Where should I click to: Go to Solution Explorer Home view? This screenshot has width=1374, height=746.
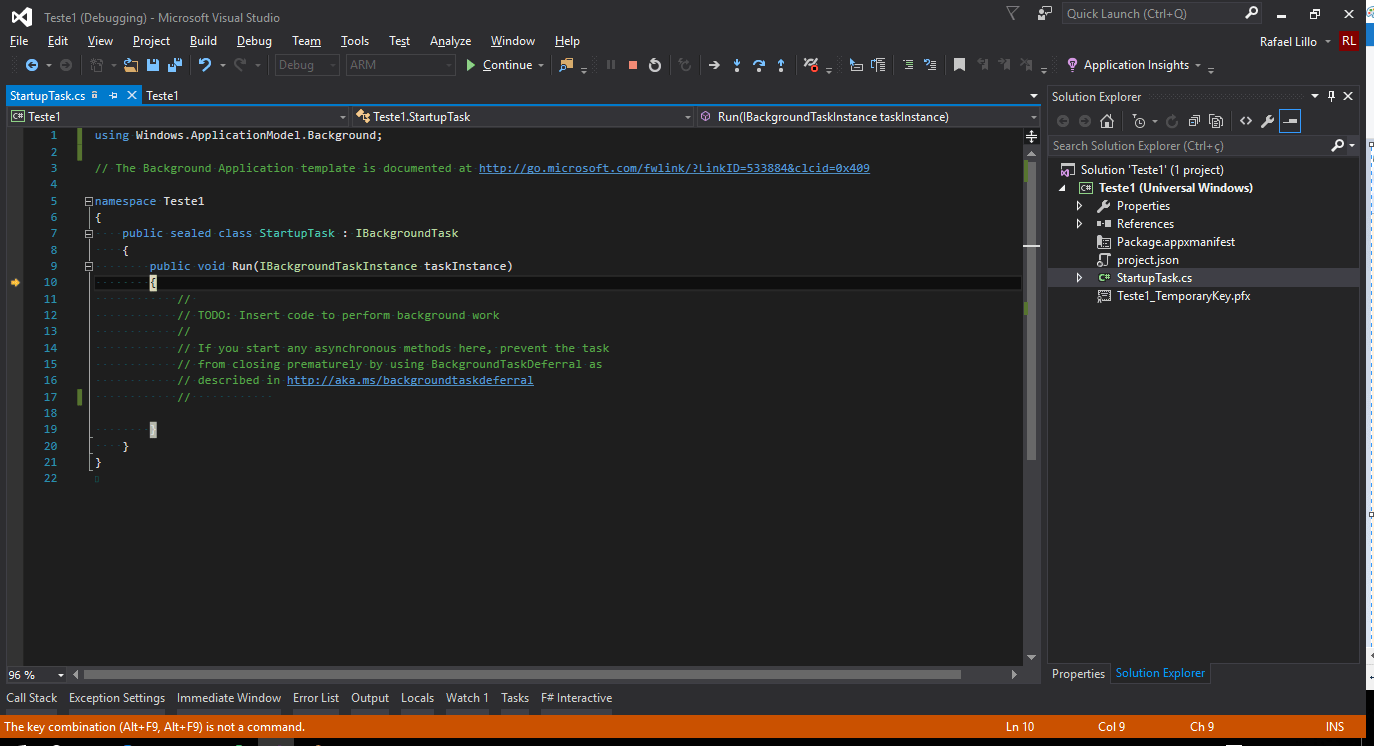[1107, 121]
